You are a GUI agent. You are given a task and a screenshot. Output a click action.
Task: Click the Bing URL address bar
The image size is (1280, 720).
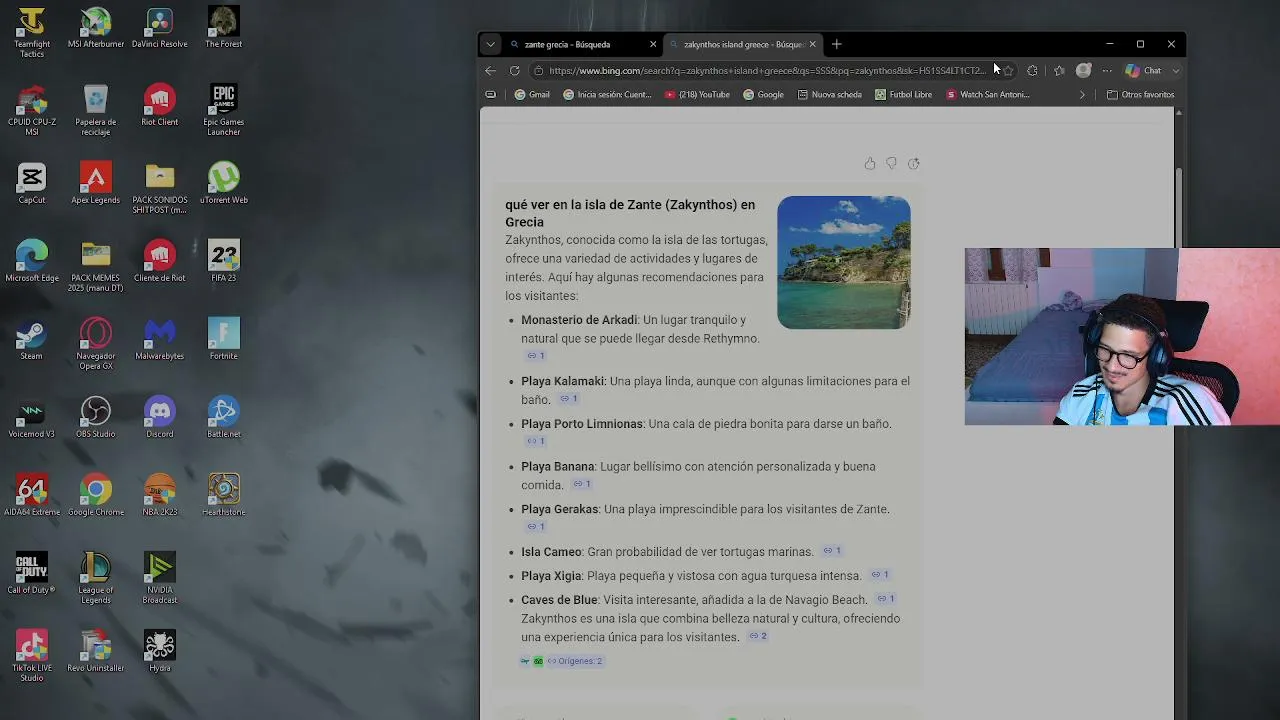point(765,71)
